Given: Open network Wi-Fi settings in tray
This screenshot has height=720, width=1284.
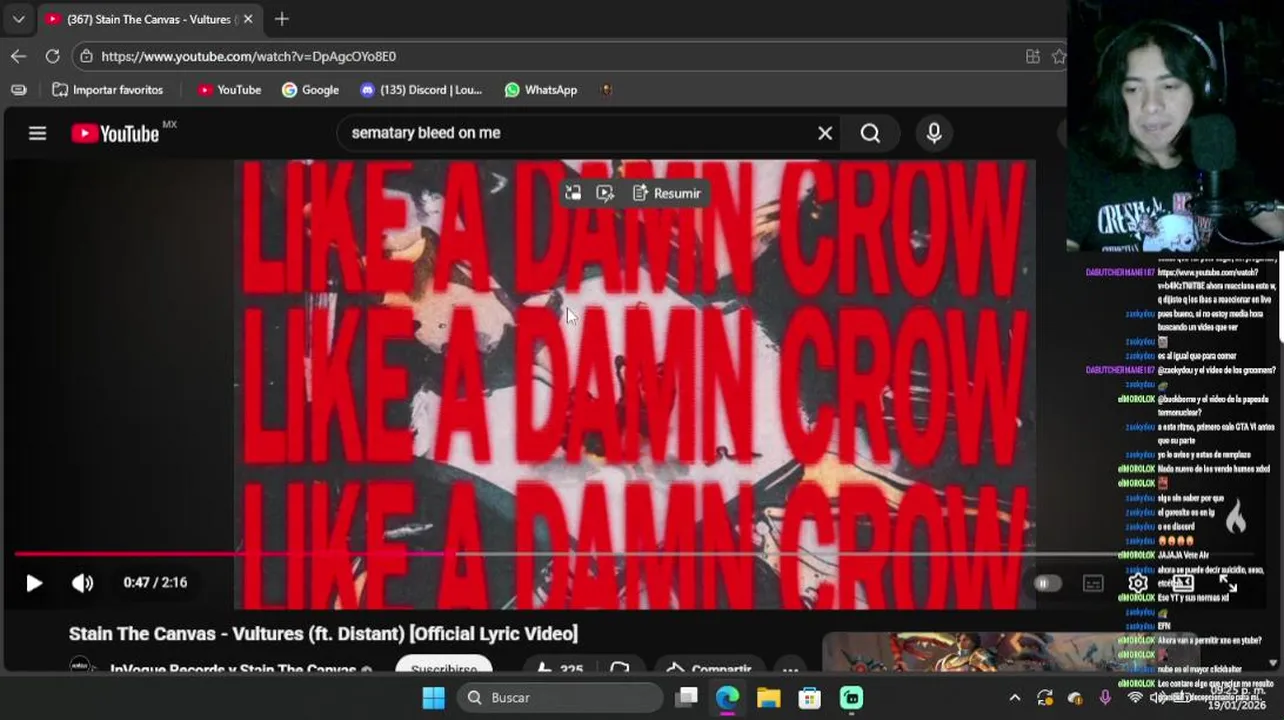Looking at the screenshot, I should click(x=1135, y=698).
